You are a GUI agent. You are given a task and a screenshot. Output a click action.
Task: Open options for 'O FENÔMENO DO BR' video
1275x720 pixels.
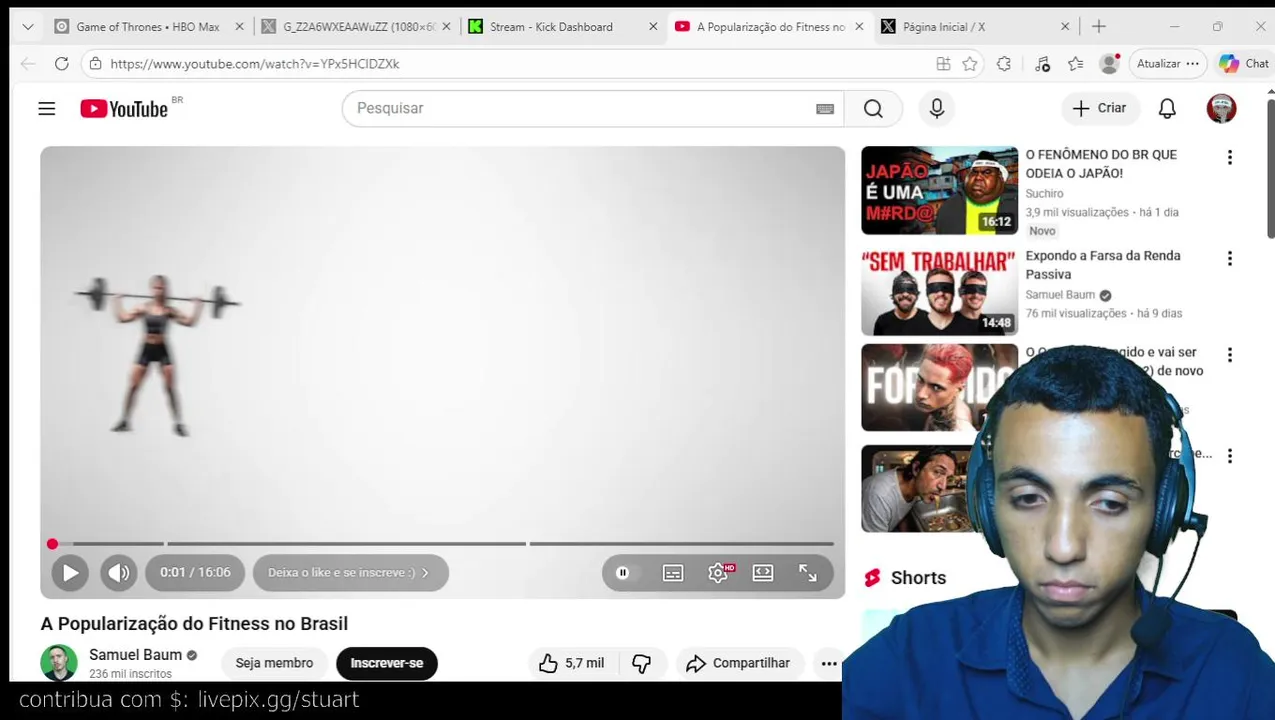[1230, 157]
